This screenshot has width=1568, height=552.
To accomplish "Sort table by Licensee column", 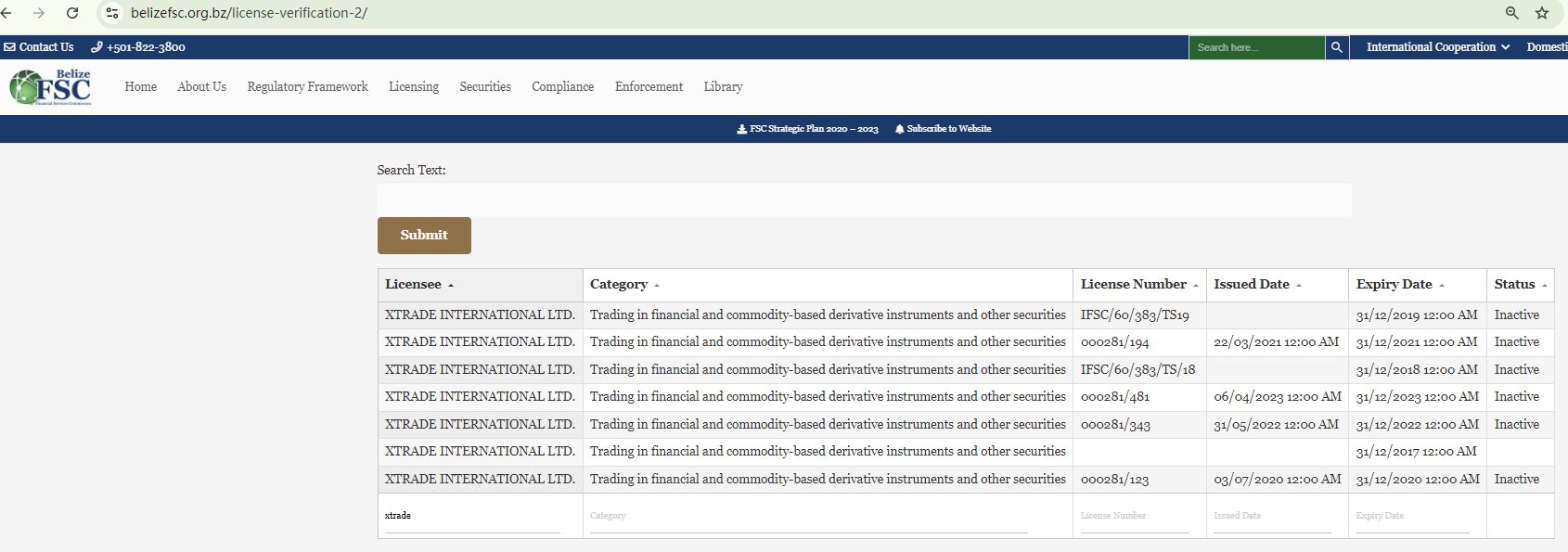I will [x=481, y=285].
